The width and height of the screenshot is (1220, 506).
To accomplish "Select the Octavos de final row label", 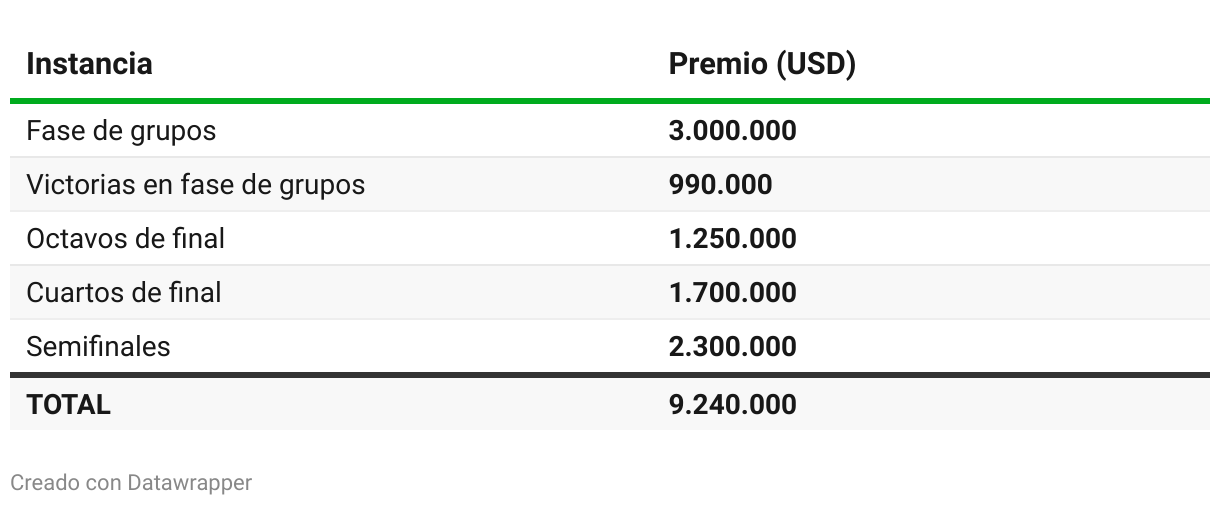I will [x=125, y=239].
